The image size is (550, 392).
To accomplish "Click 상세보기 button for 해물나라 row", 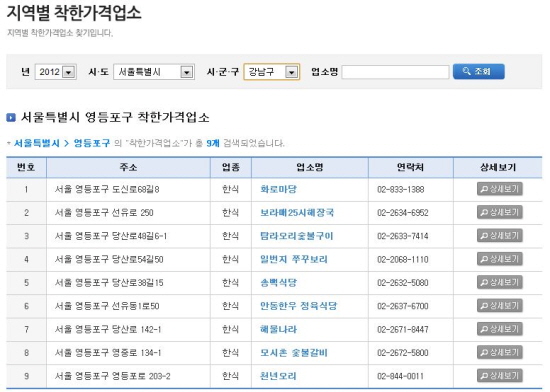I will 500,329.
